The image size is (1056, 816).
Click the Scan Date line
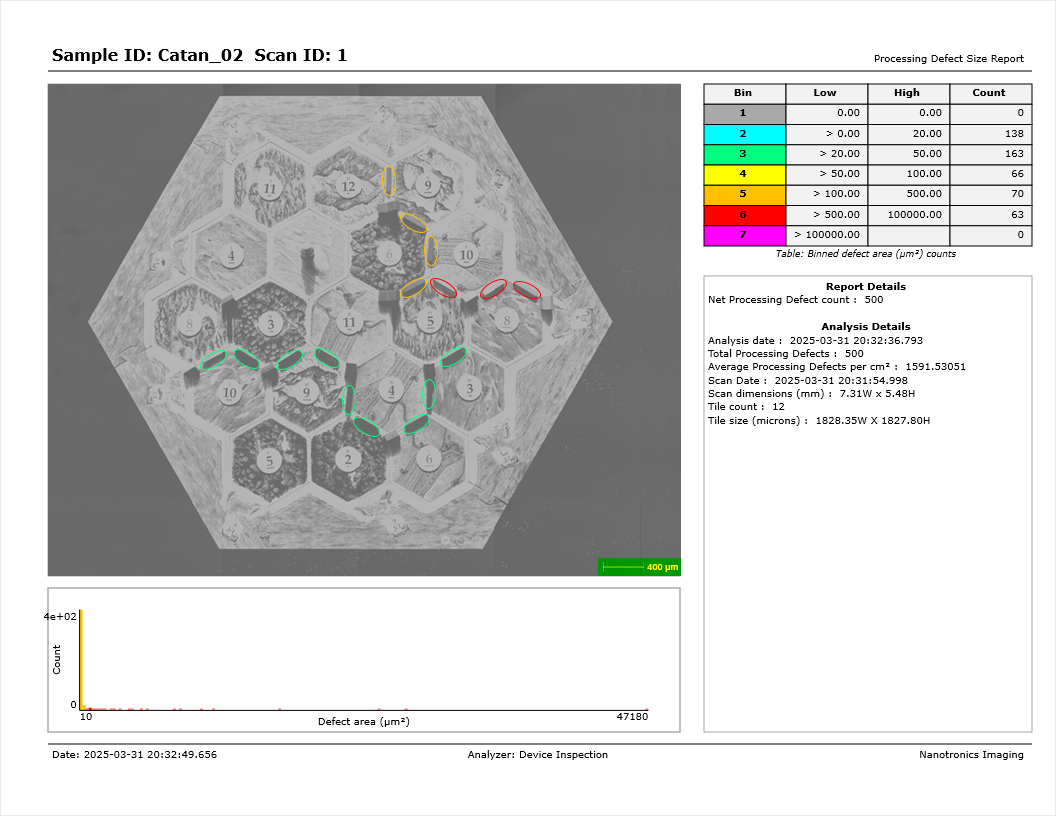(807, 380)
